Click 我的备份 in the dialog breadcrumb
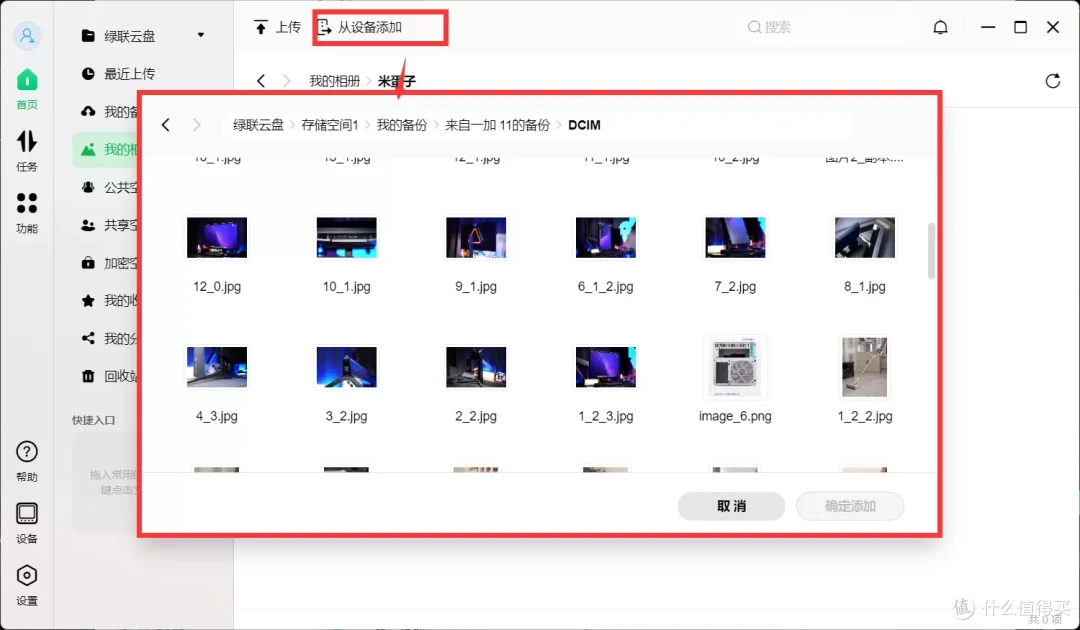 (x=402, y=125)
